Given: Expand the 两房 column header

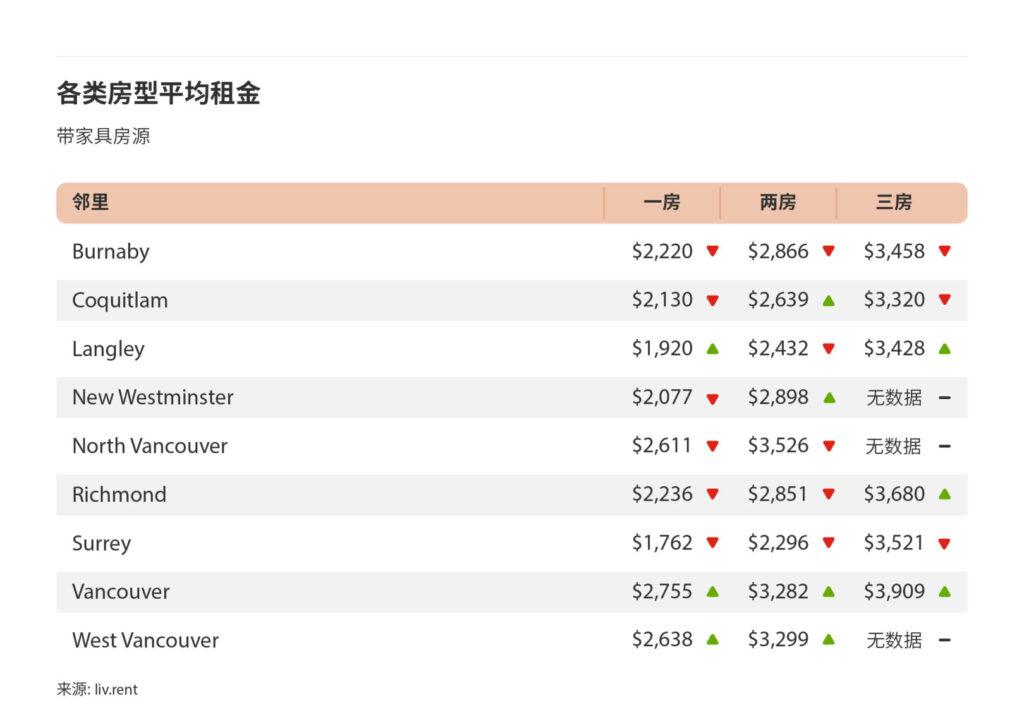Looking at the screenshot, I should (x=779, y=202).
